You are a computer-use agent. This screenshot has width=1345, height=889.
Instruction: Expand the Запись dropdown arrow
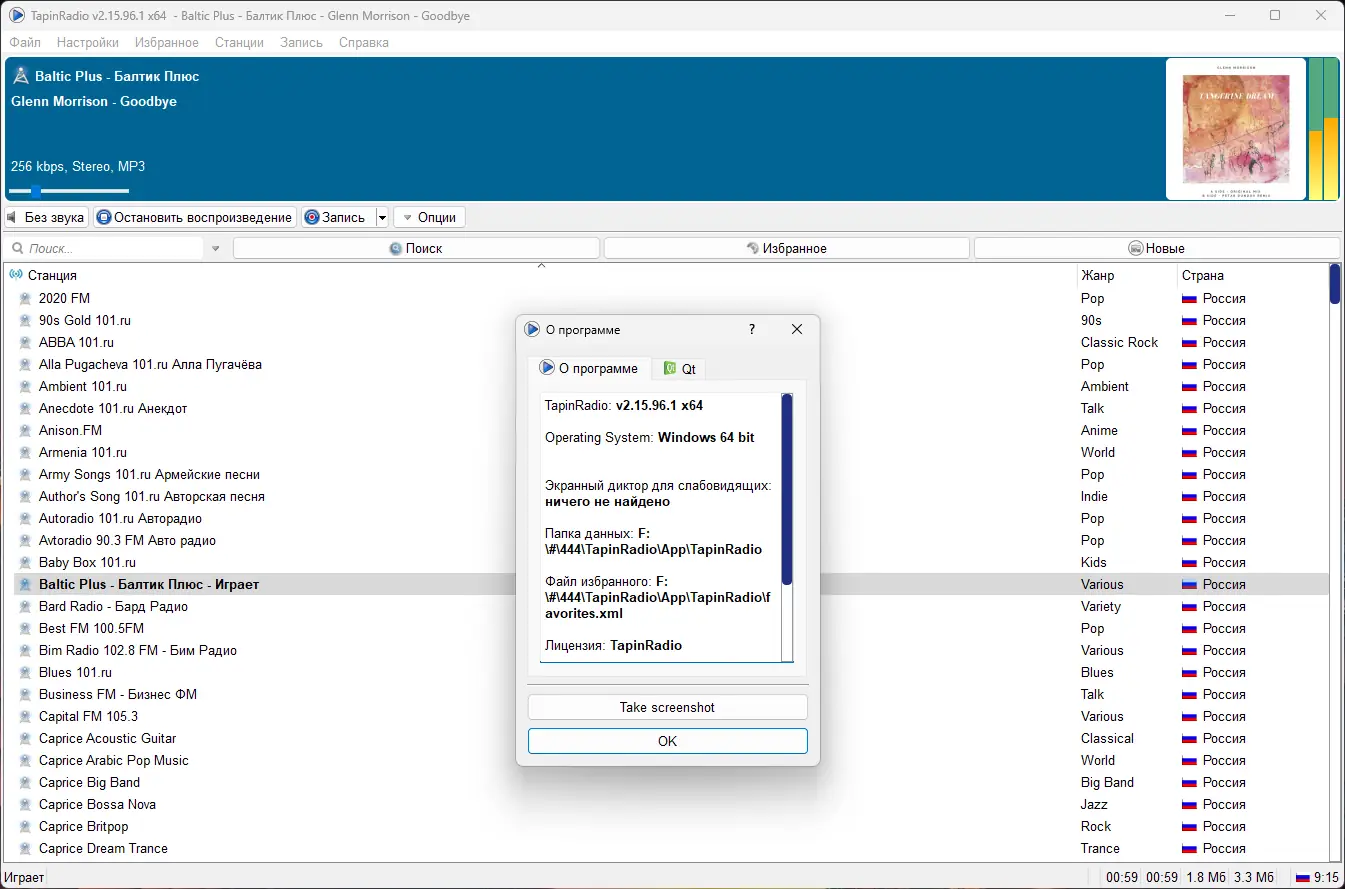[x=382, y=217]
